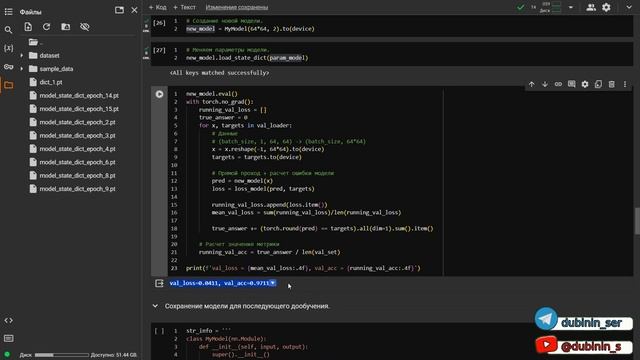Image resolution: width=640 pixels, height=360 pixels.
Task: Open code snippets sidebar icon
Action: pyautogui.click(x=8, y=320)
